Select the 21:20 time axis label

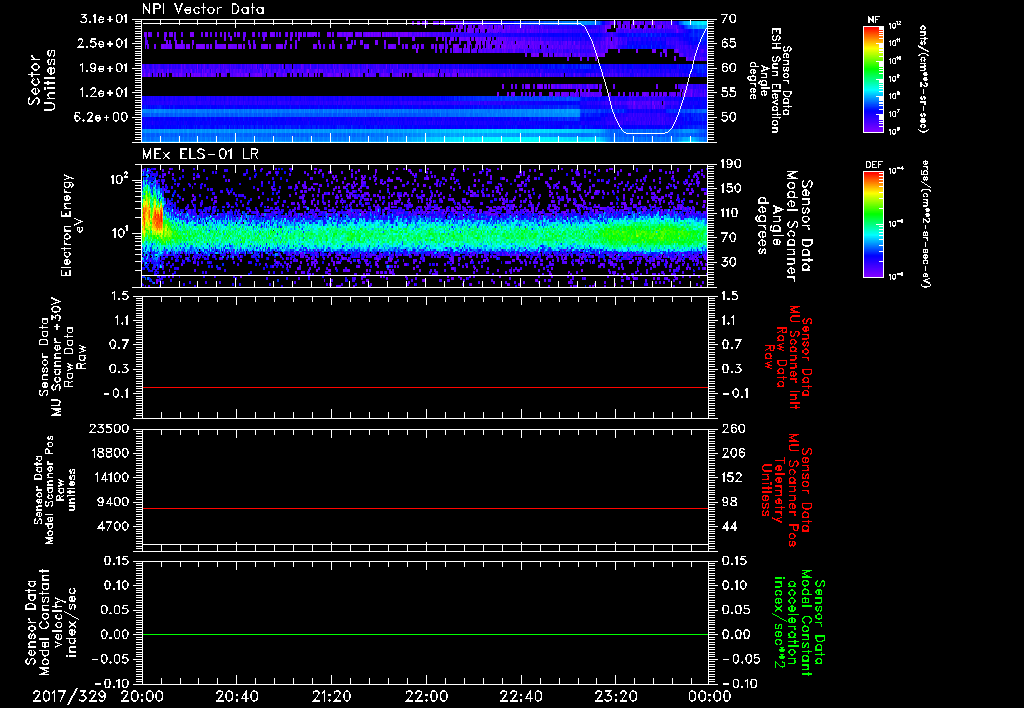331,695
